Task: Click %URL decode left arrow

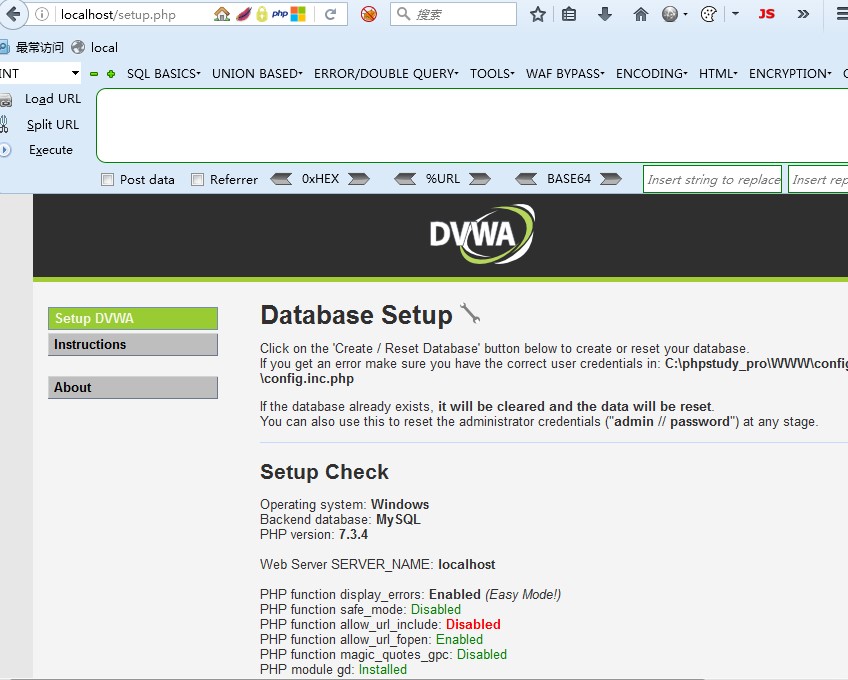Action: [x=405, y=179]
